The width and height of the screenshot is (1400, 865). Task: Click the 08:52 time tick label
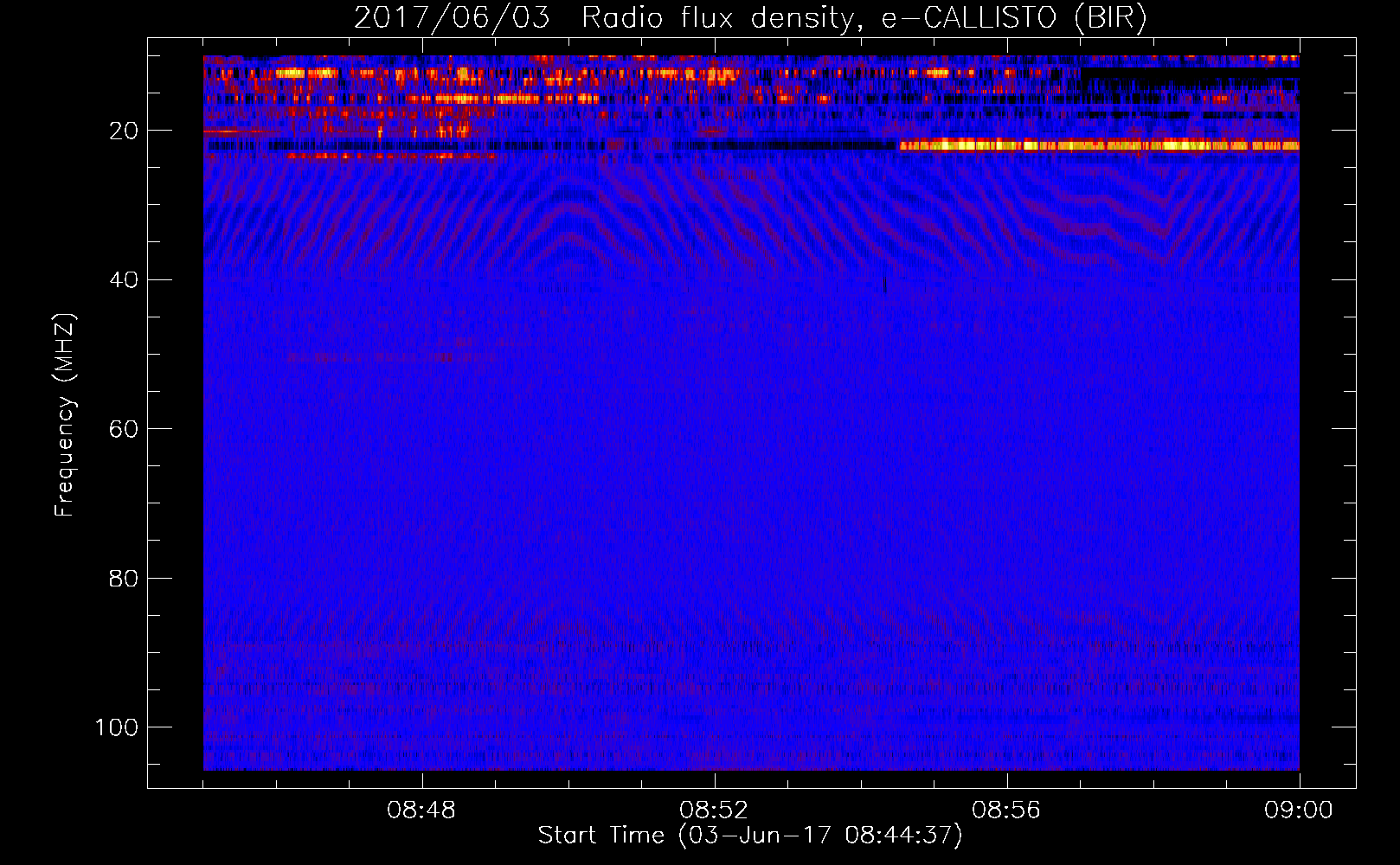pyautogui.click(x=714, y=811)
